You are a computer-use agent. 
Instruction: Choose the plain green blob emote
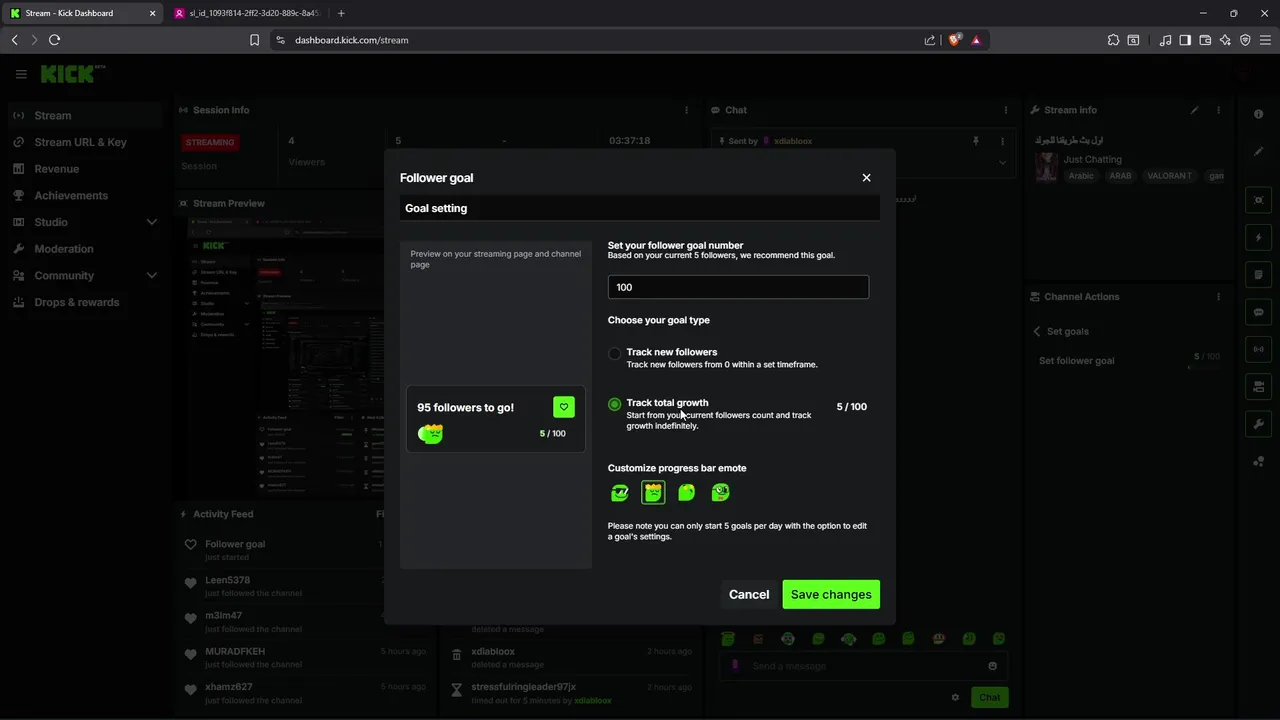pos(686,492)
